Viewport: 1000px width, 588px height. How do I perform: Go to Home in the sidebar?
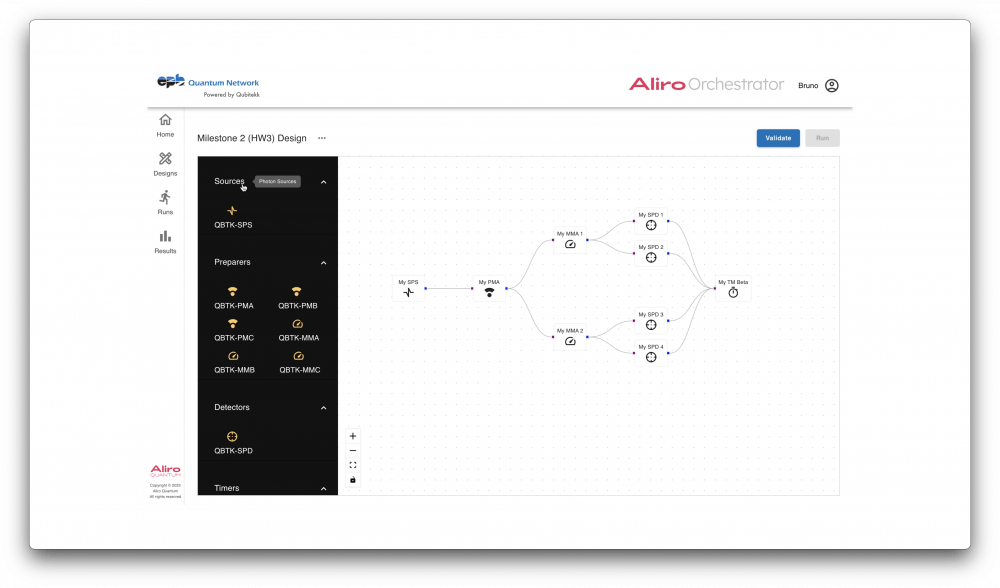(165, 125)
